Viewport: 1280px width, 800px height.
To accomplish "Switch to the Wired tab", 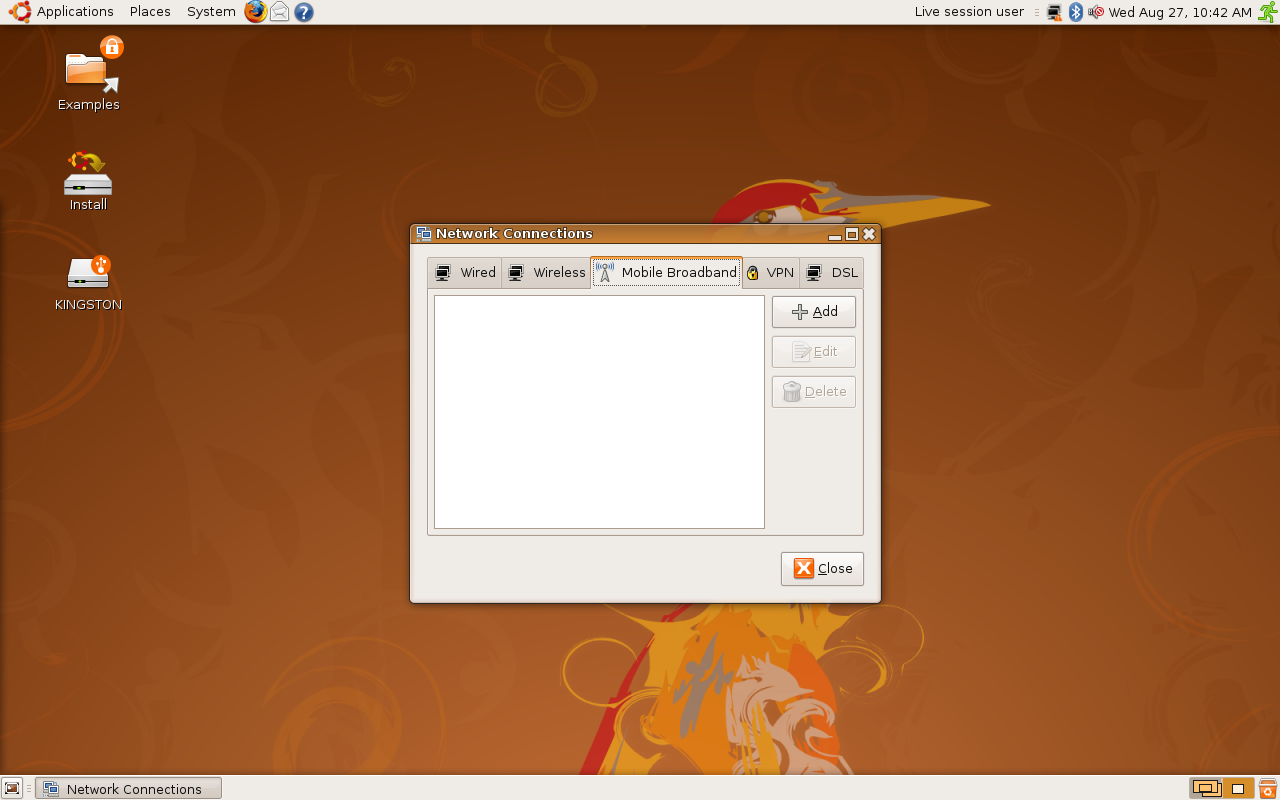I will click(x=465, y=273).
